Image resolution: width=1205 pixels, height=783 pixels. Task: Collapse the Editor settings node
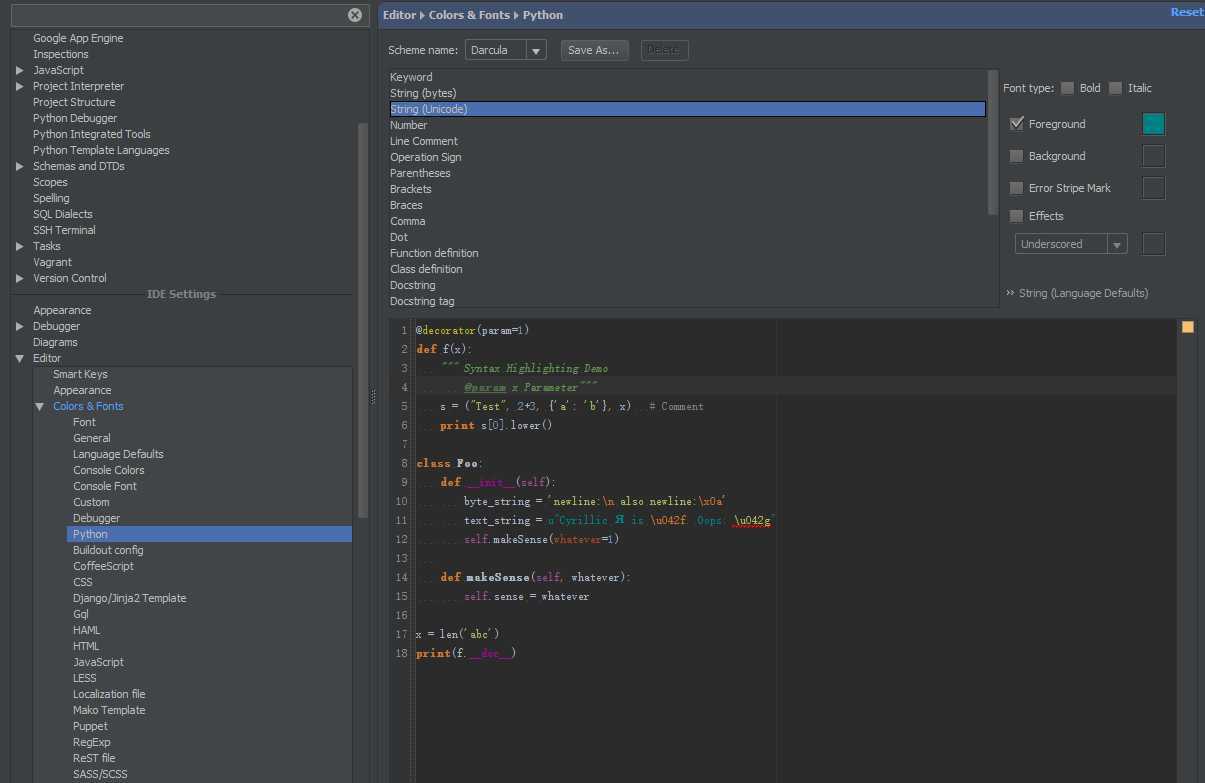pyautogui.click(x=20, y=358)
